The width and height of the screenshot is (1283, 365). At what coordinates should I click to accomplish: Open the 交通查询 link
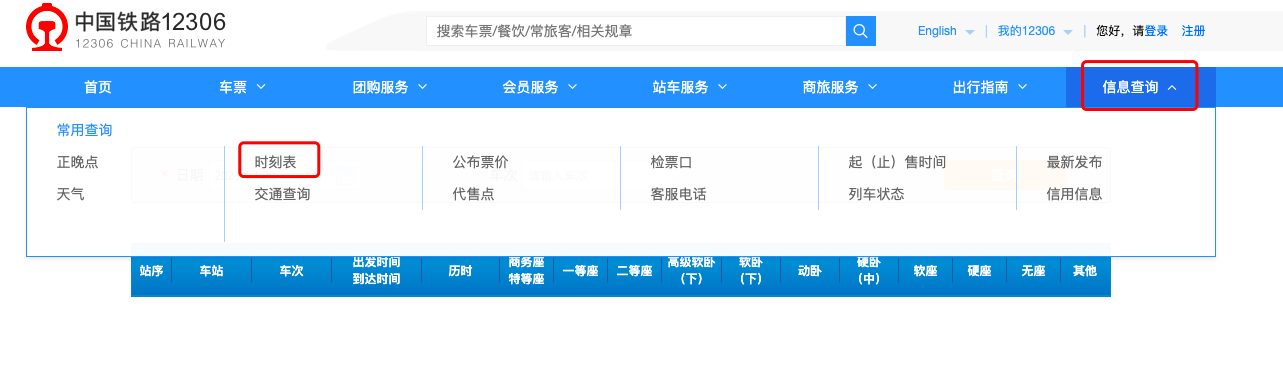tap(283, 194)
